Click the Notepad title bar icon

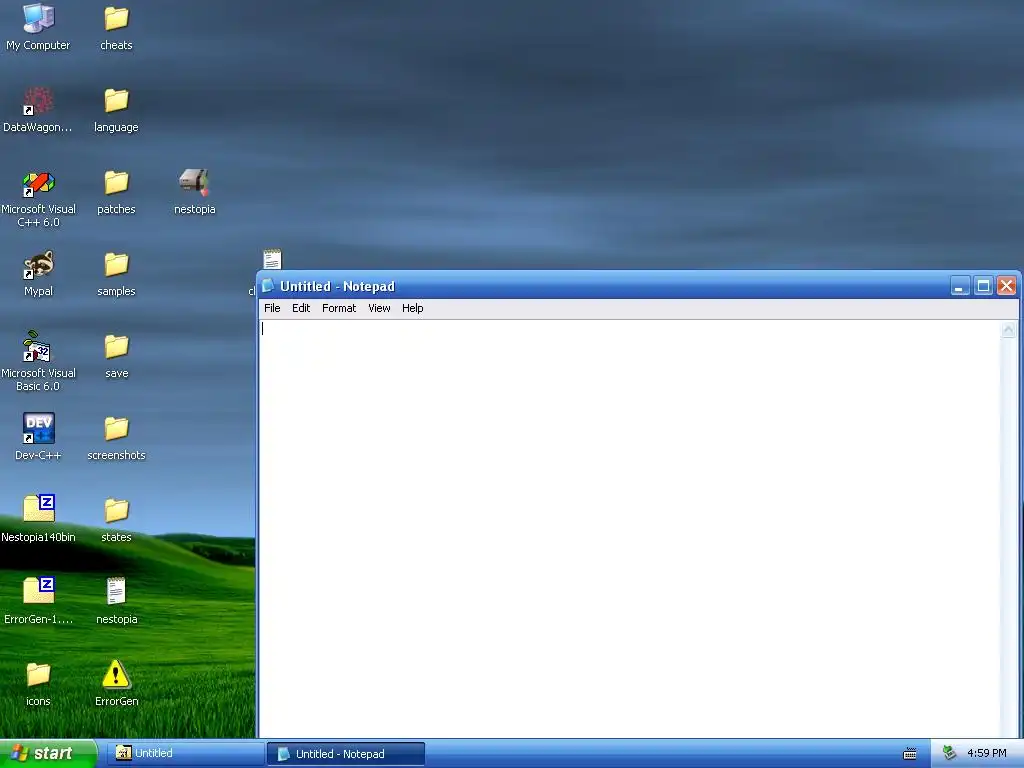click(x=268, y=286)
